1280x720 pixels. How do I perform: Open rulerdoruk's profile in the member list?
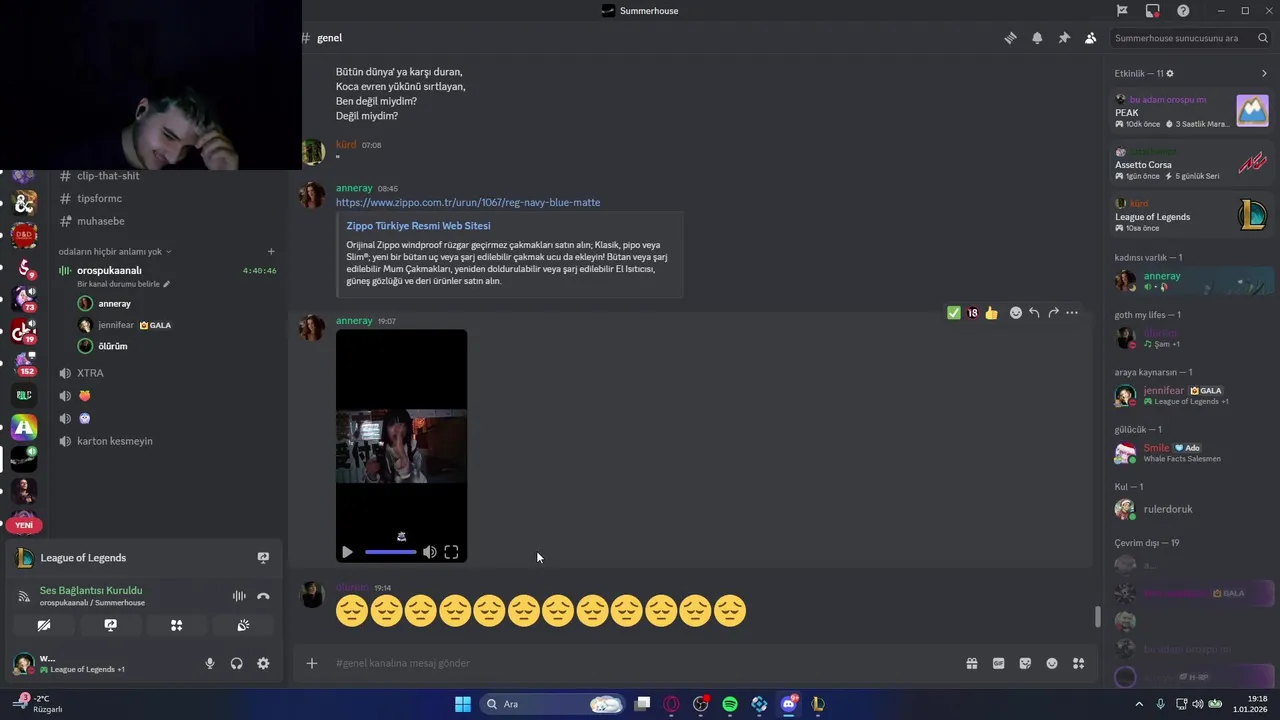[1191, 509]
